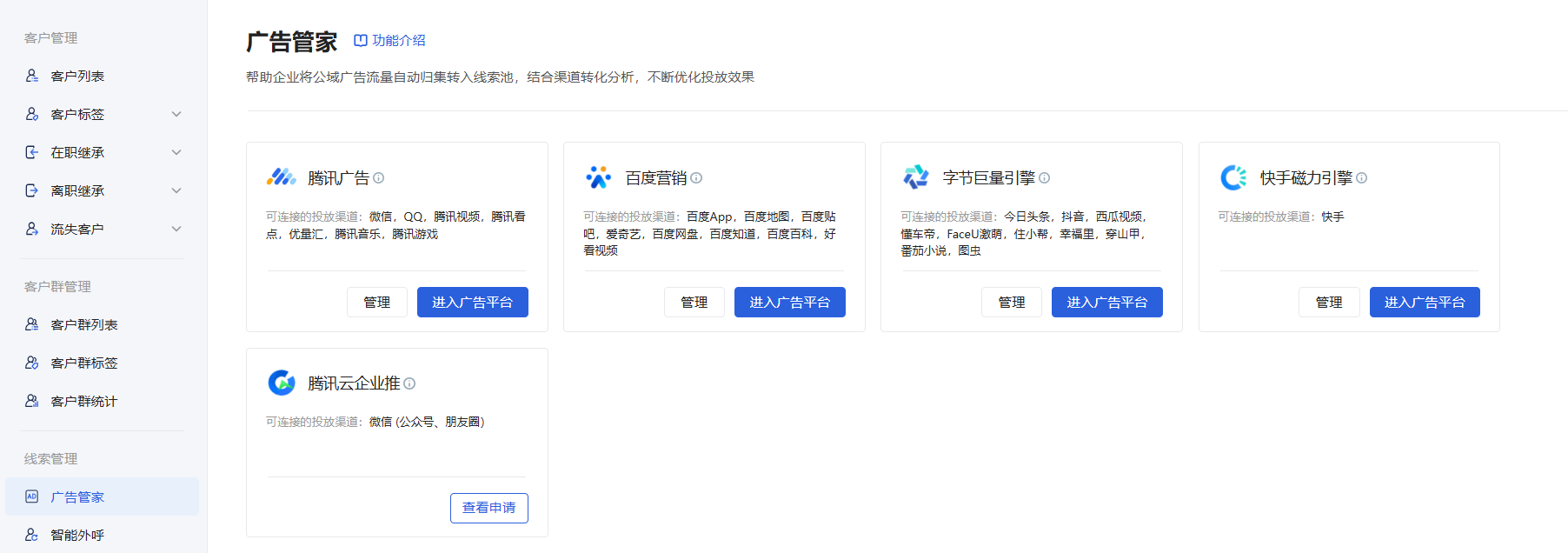Expand the 在职继承 chevron
Image resolution: width=1568 pixels, height=553 pixels.
tap(176, 152)
